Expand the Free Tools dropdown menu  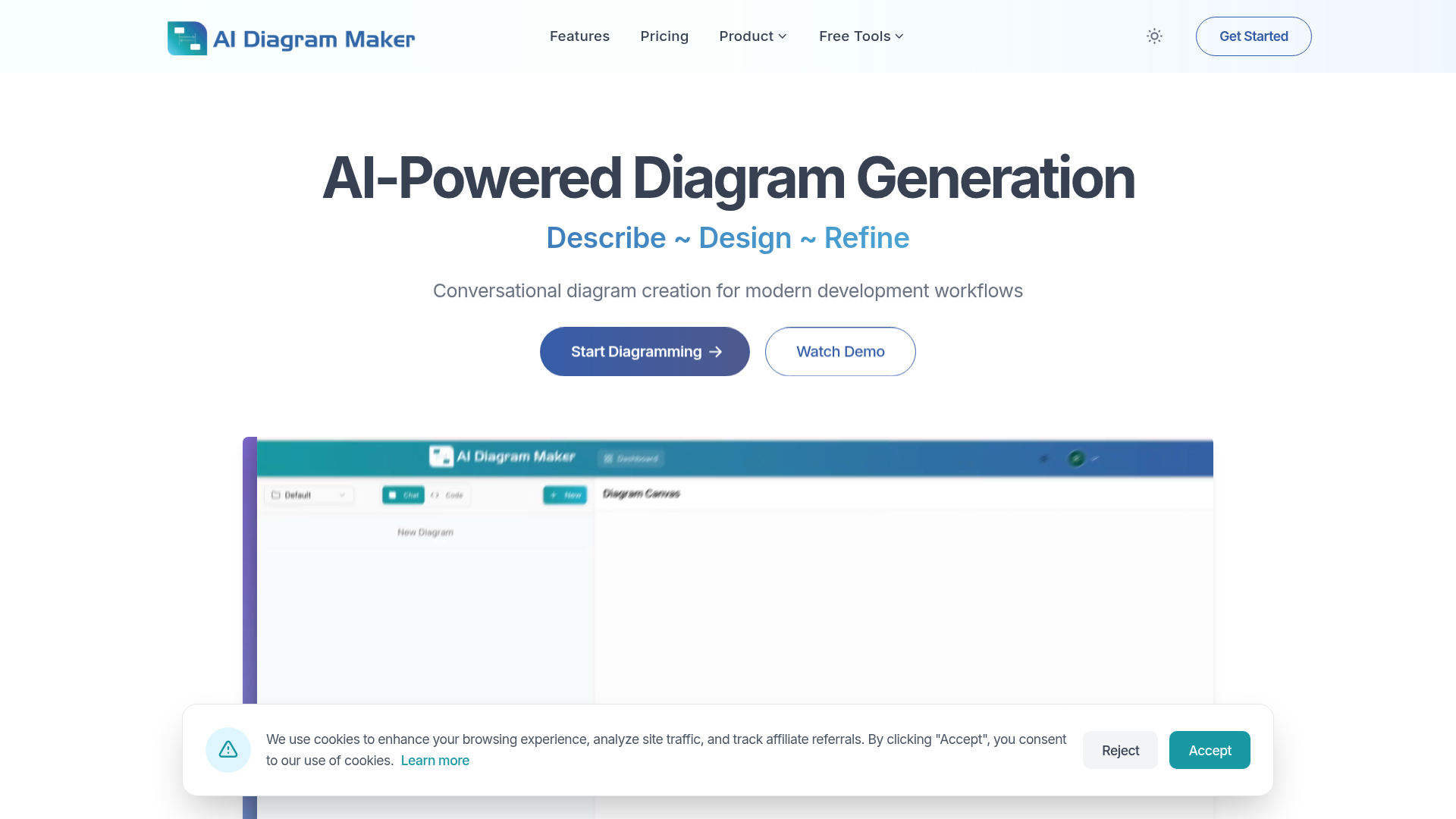861,36
